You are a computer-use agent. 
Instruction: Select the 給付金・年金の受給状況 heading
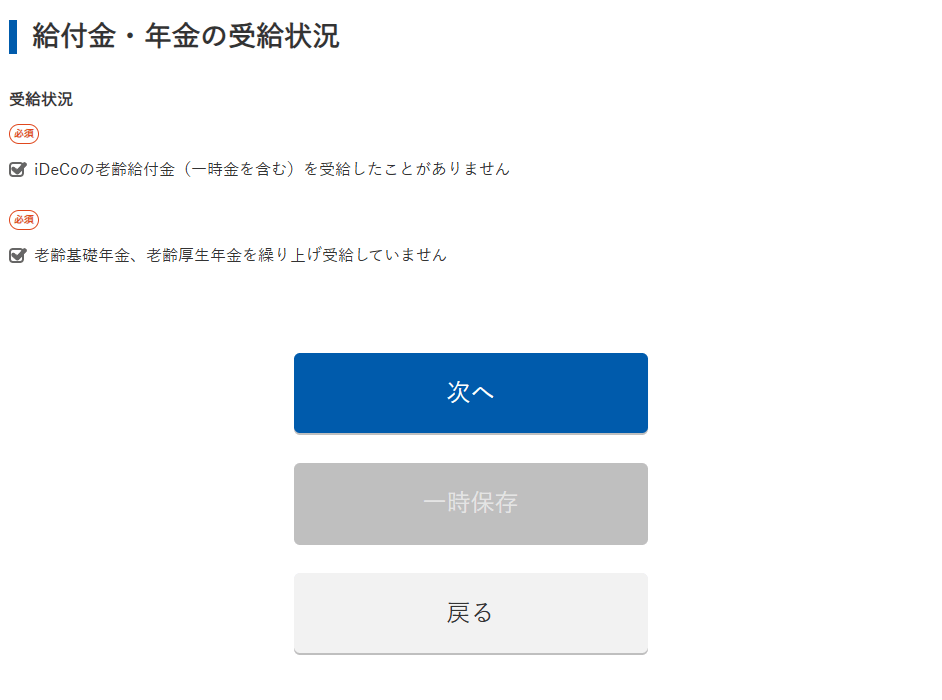click(x=186, y=37)
